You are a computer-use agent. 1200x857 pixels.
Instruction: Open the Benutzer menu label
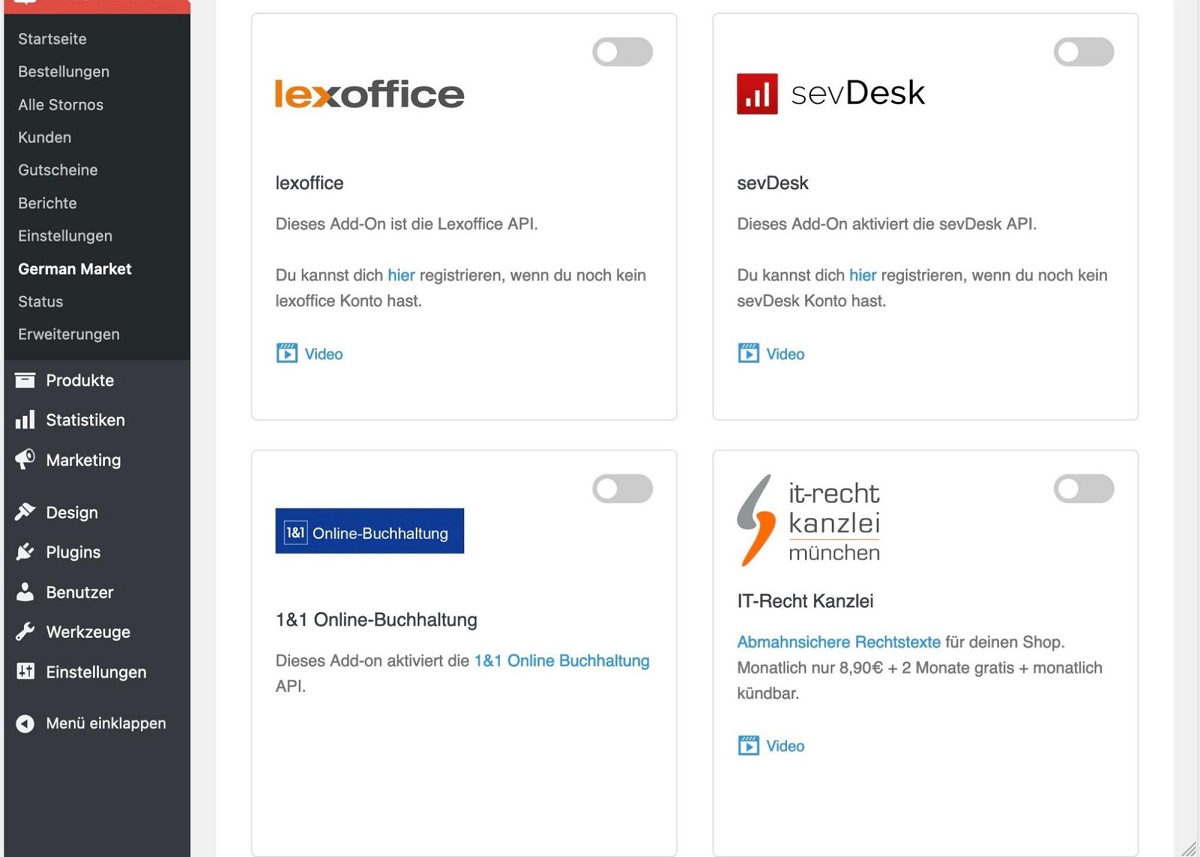(x=80, y=592)
